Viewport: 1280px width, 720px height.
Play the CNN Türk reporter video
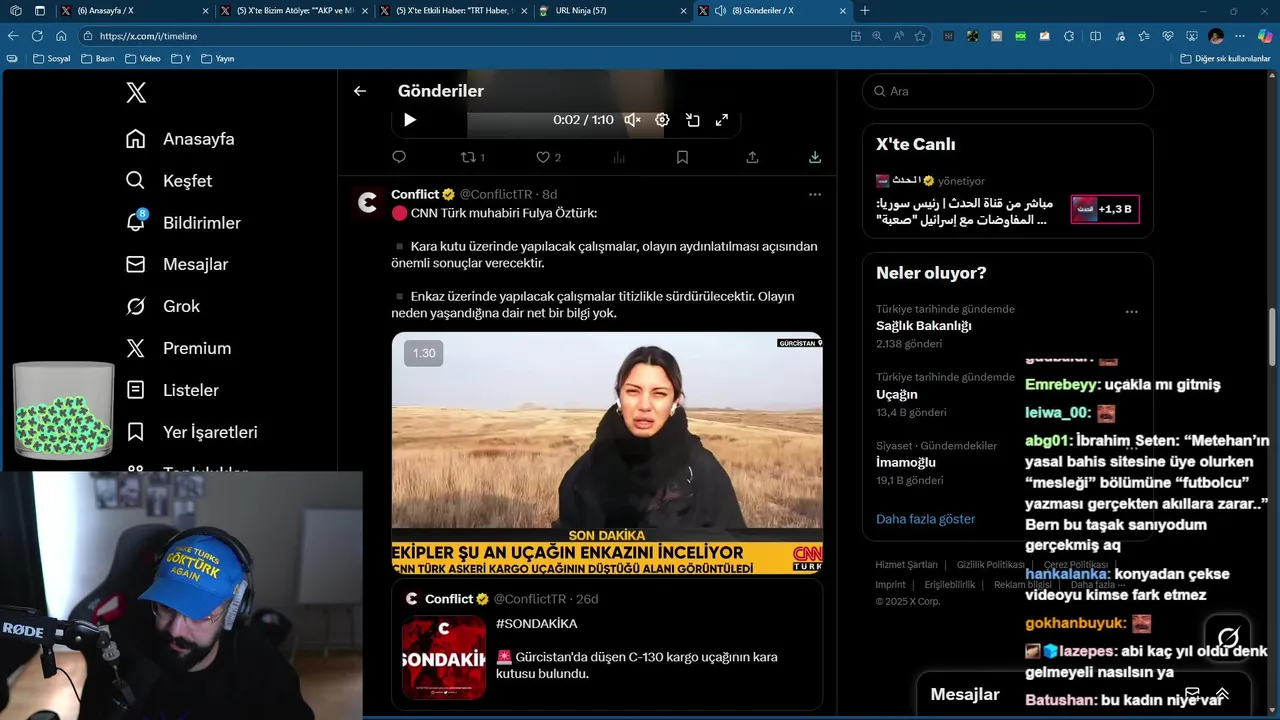(607, 453)
